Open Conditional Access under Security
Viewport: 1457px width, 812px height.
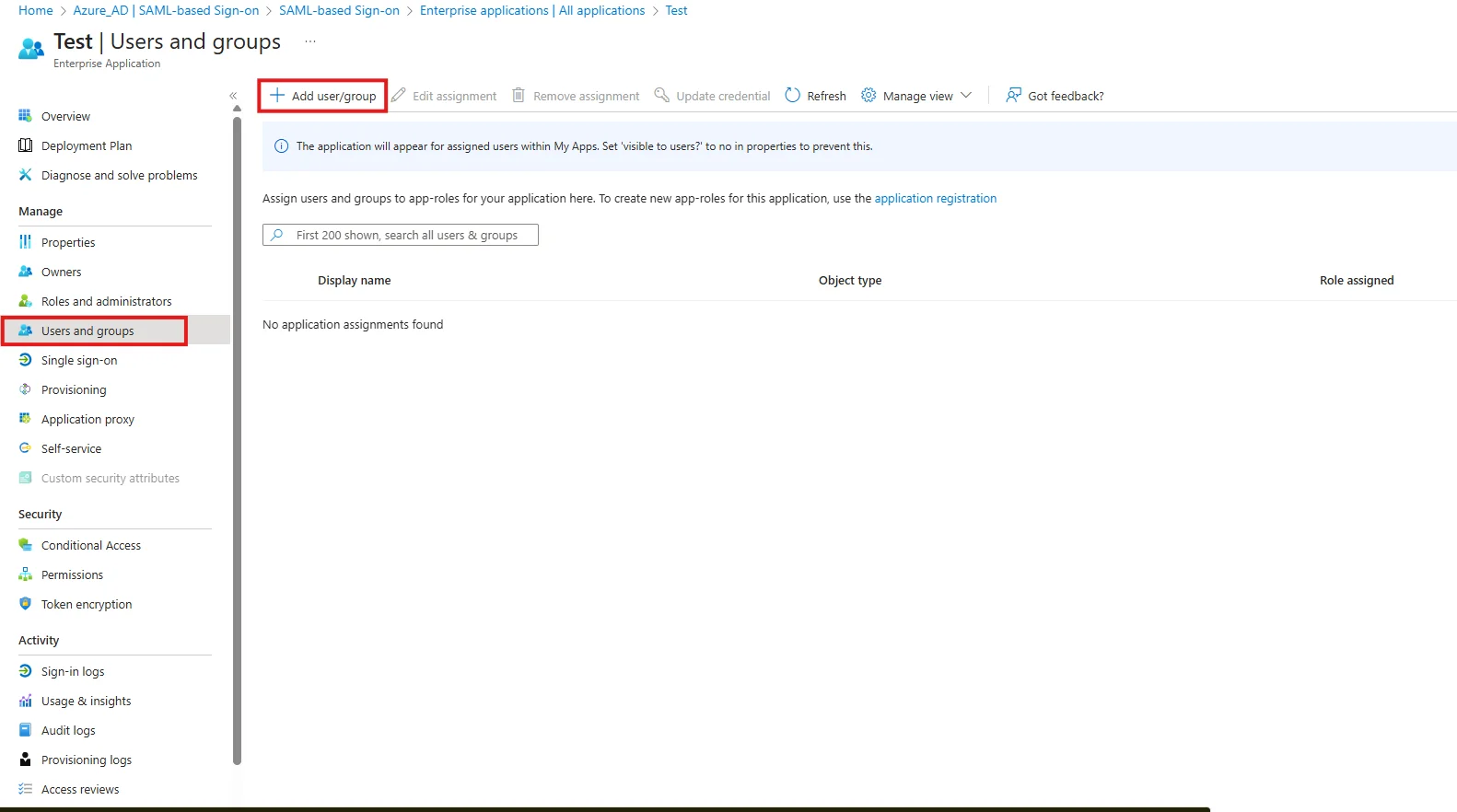[91, 545]
